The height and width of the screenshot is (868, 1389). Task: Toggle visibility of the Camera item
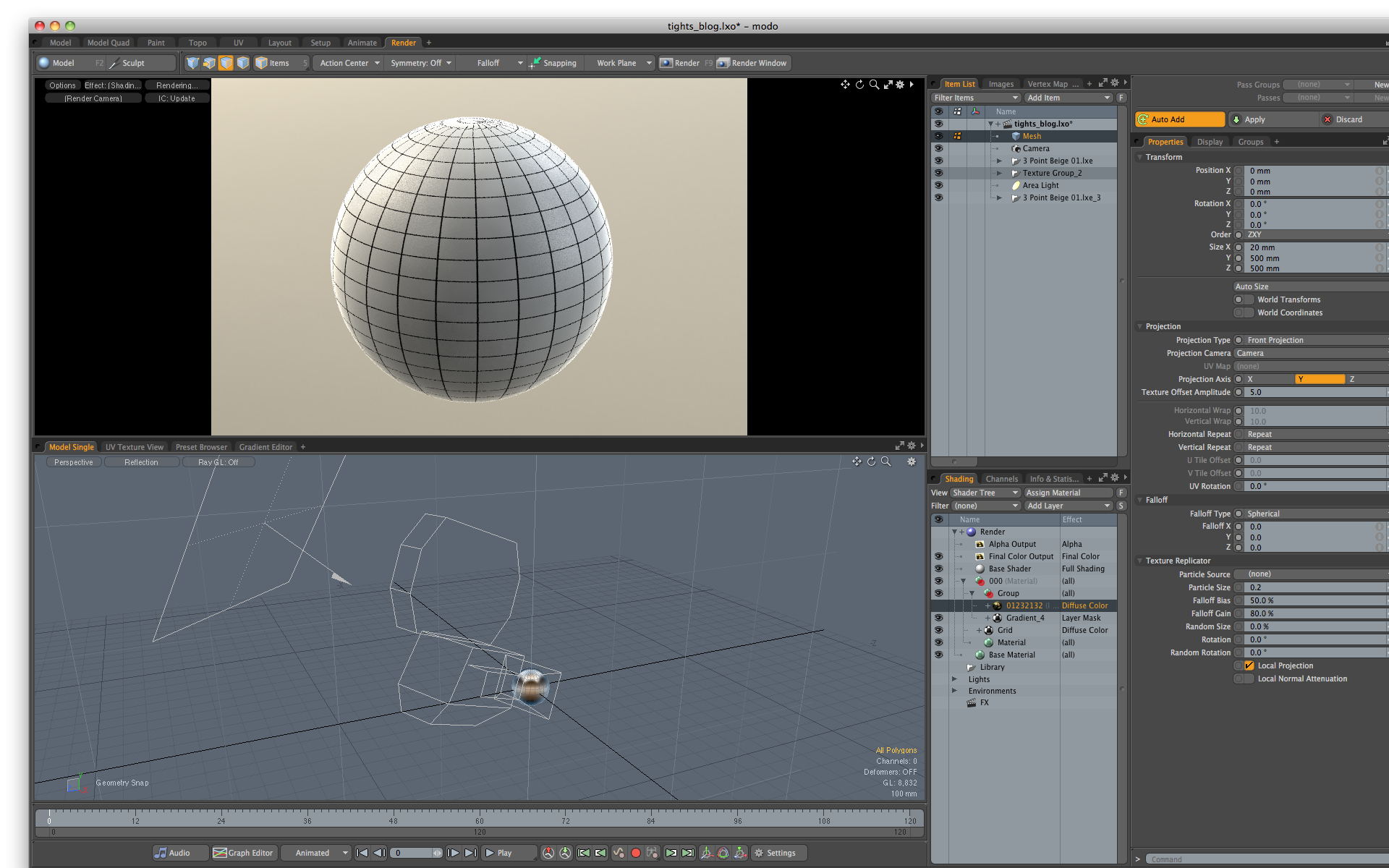(x=938, y=148)
